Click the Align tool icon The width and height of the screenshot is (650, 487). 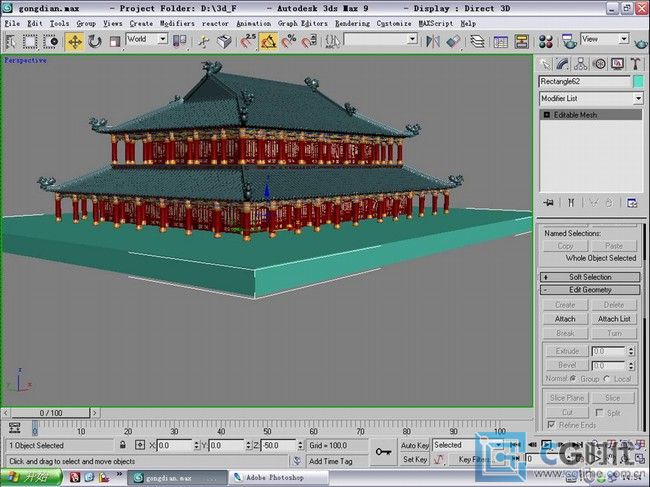[x=454, y=41]
